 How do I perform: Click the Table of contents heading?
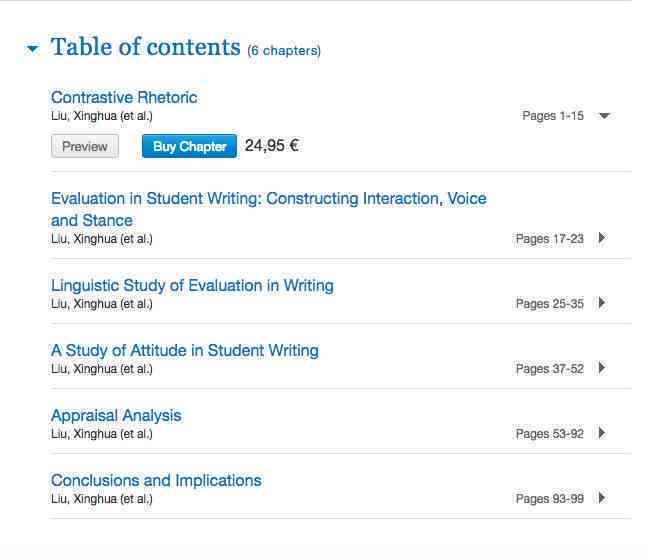[146, 47]
